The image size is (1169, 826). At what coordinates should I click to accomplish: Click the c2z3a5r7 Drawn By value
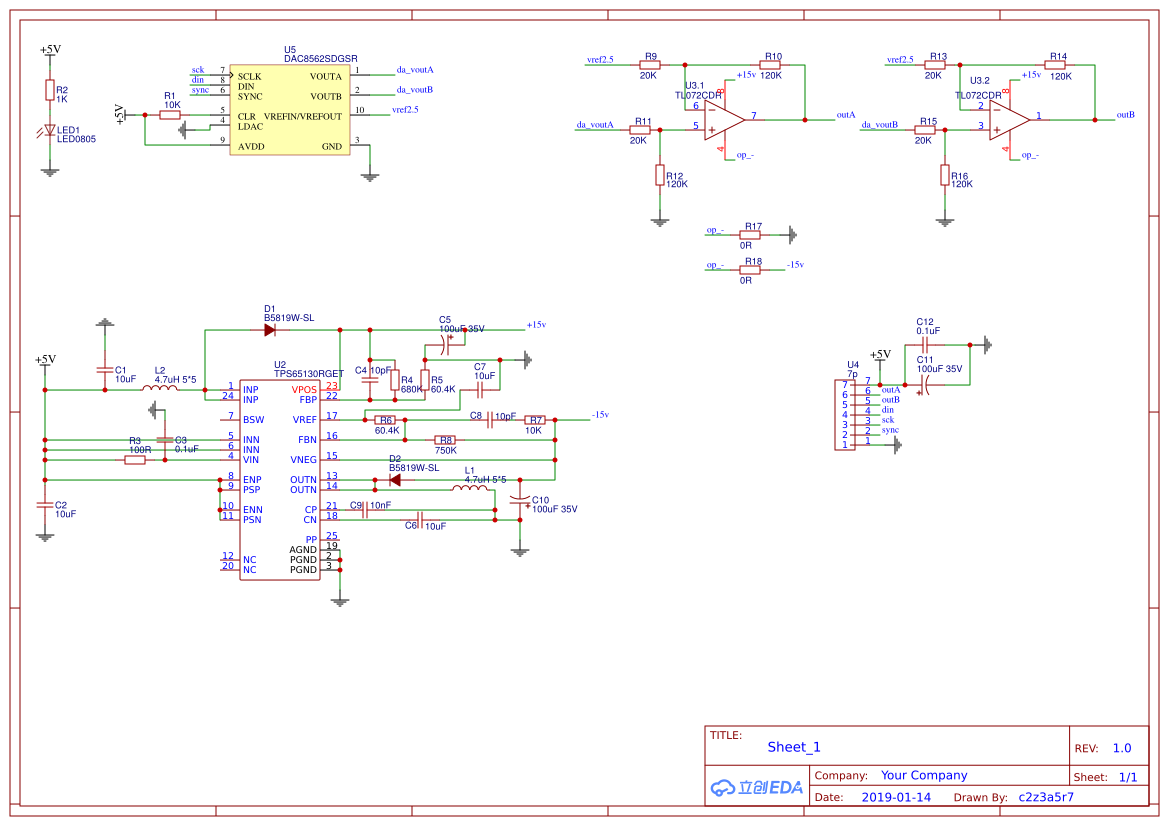[x=1045, y=797]
